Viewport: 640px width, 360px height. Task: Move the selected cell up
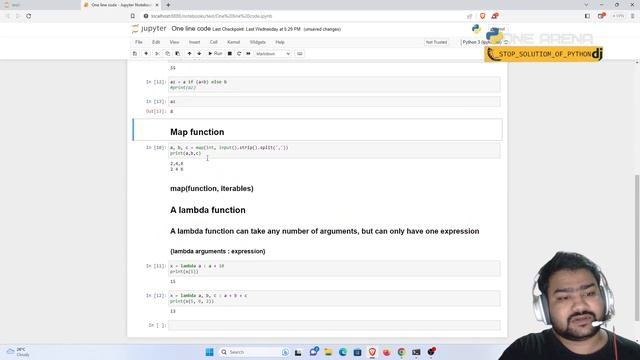click(189, 53)
